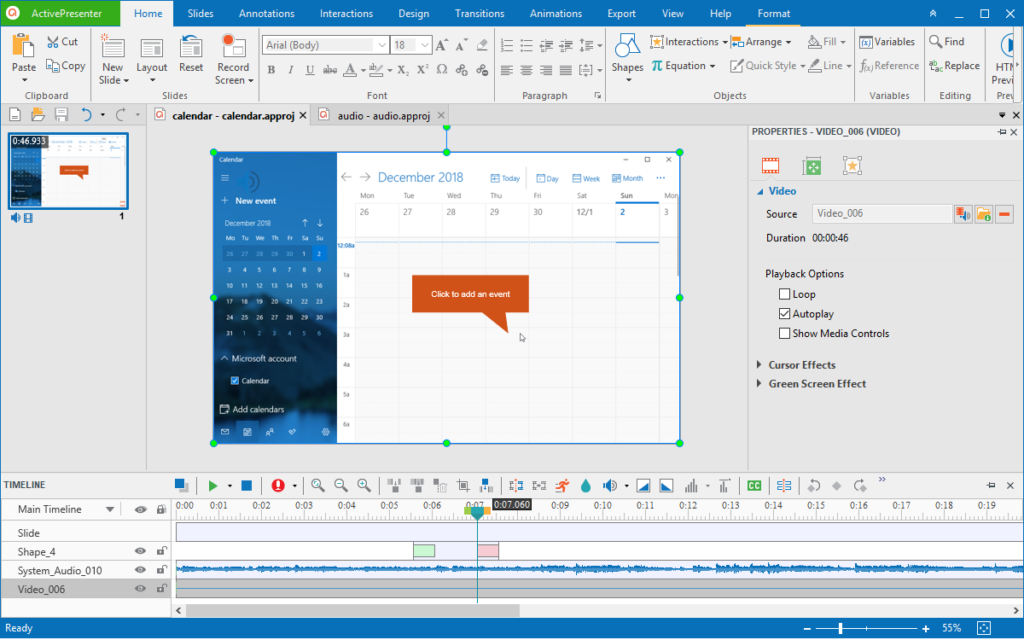Screen dimensions: 1024x640
Task: Click the crop range timeline icon
Action: pos(463,485)
